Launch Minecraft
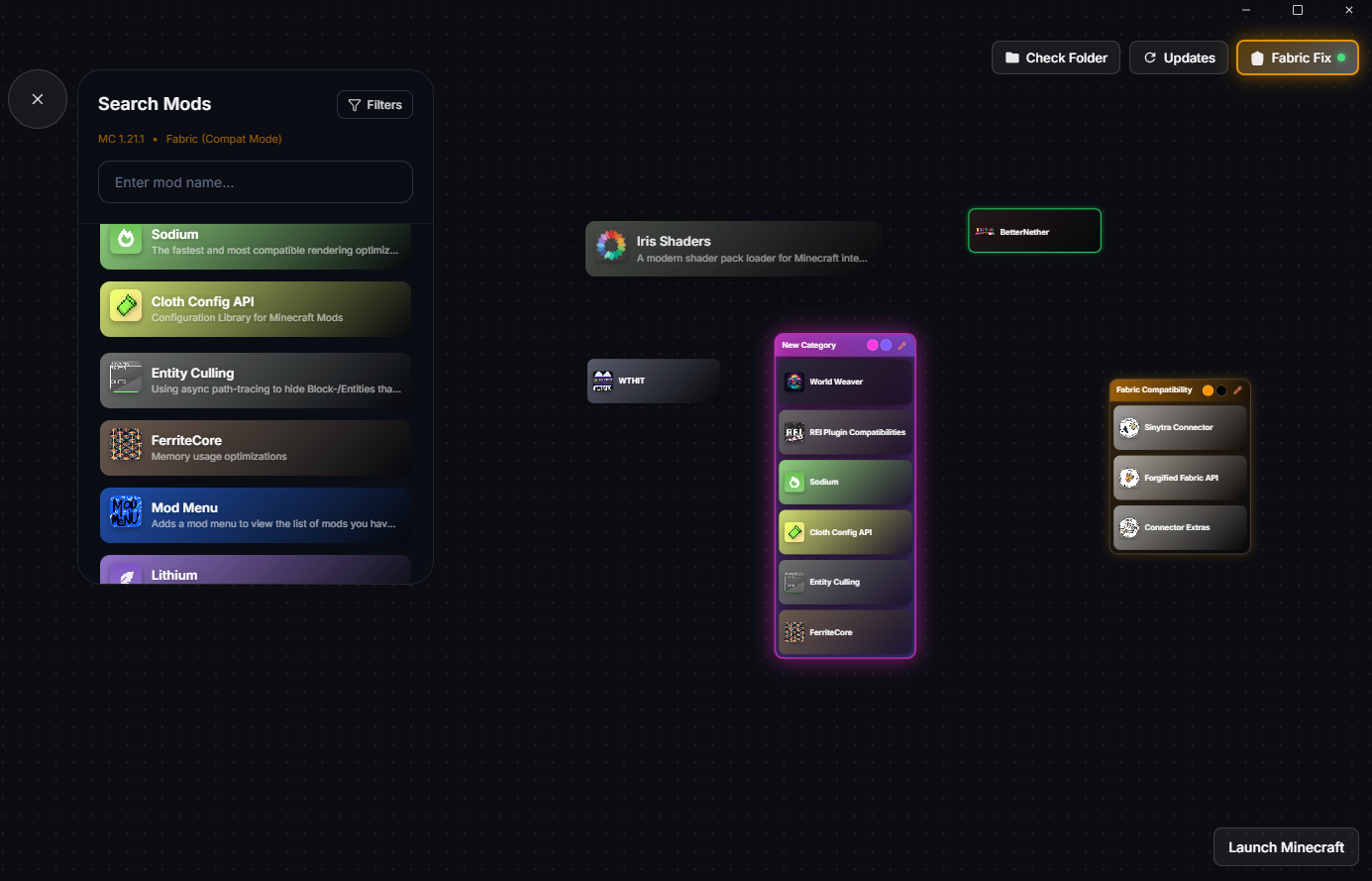The image size is (1372, 881). 1286,847
